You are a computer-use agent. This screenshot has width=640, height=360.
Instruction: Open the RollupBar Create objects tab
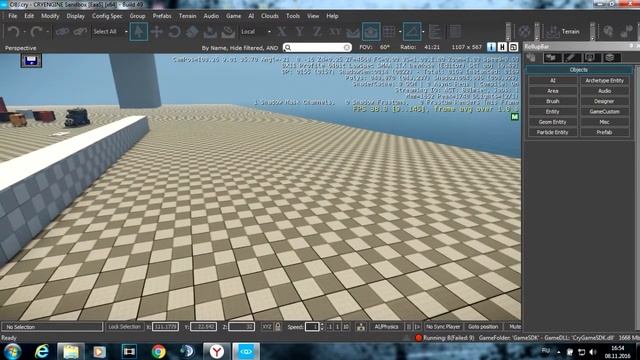(x=532, y=58)
